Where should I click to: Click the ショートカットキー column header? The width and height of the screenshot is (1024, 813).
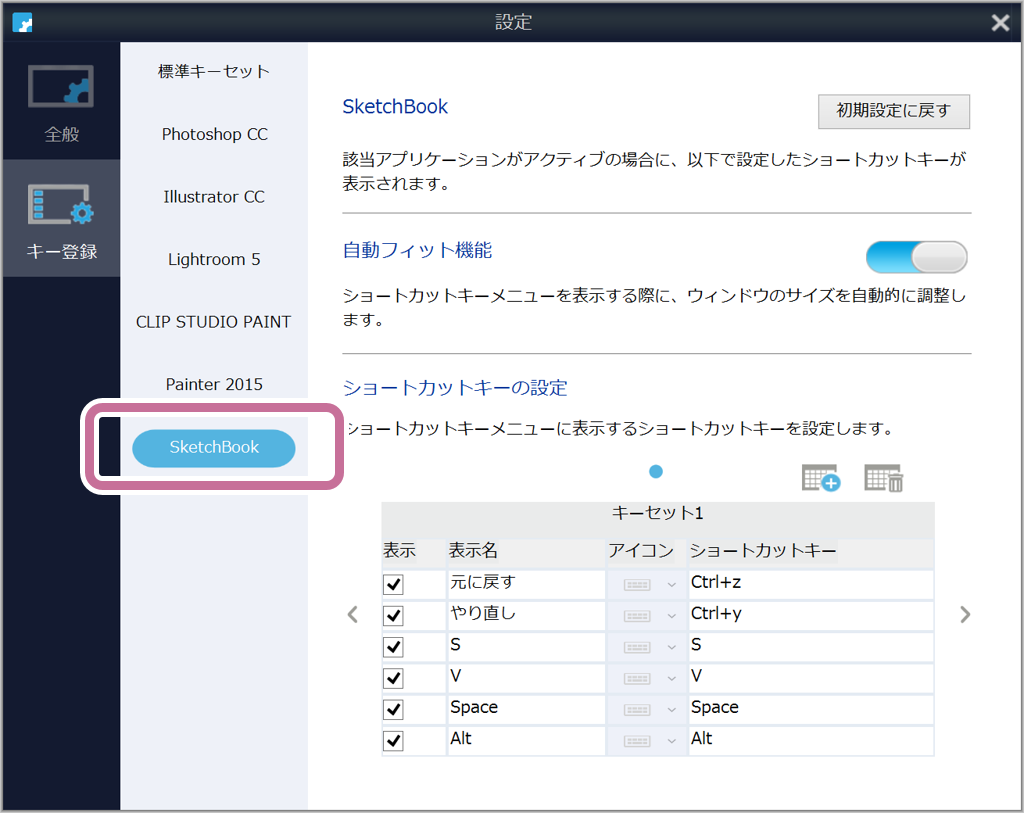(763, 550)
